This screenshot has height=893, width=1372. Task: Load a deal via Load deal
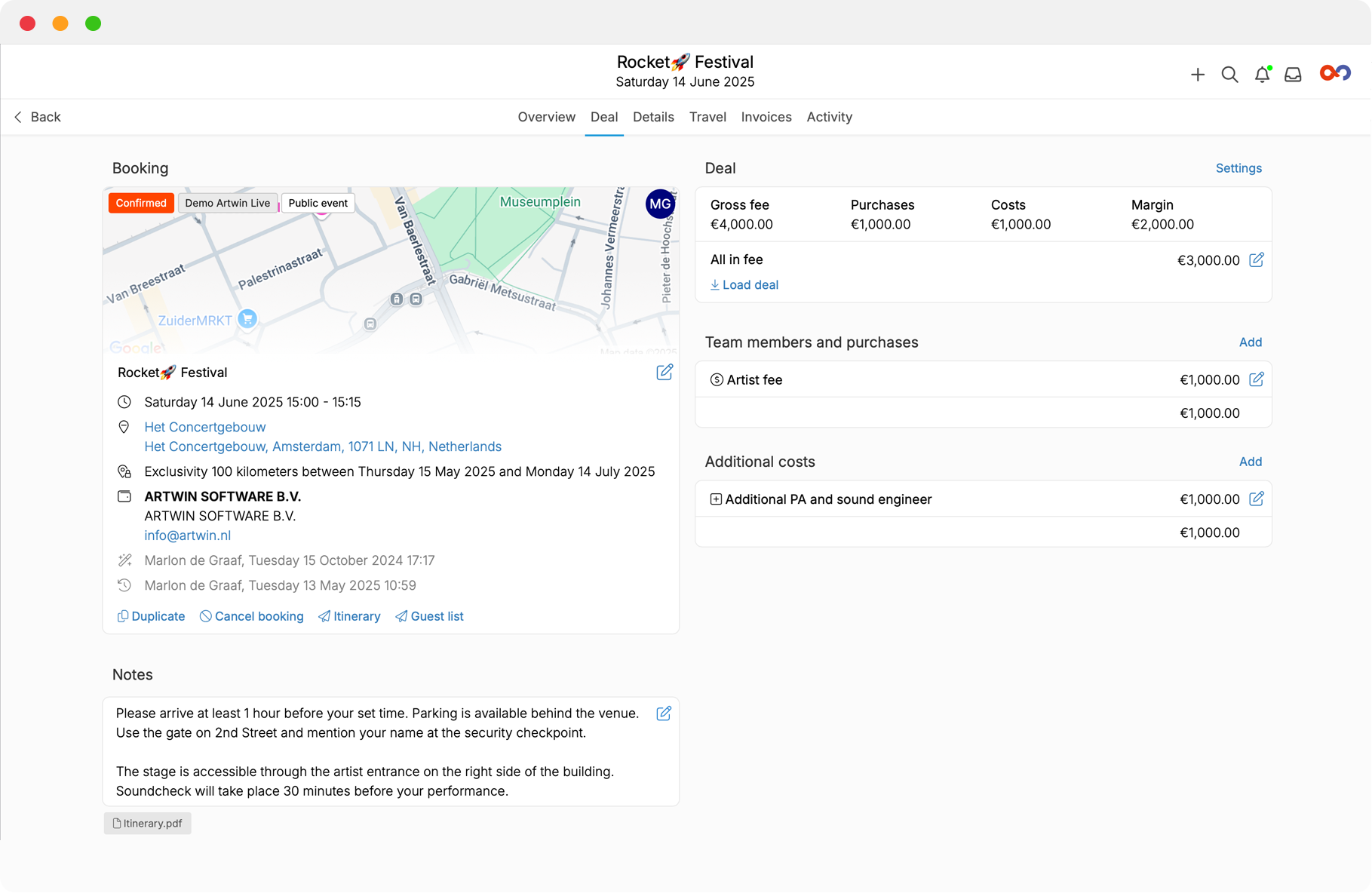tap(744, 285)
